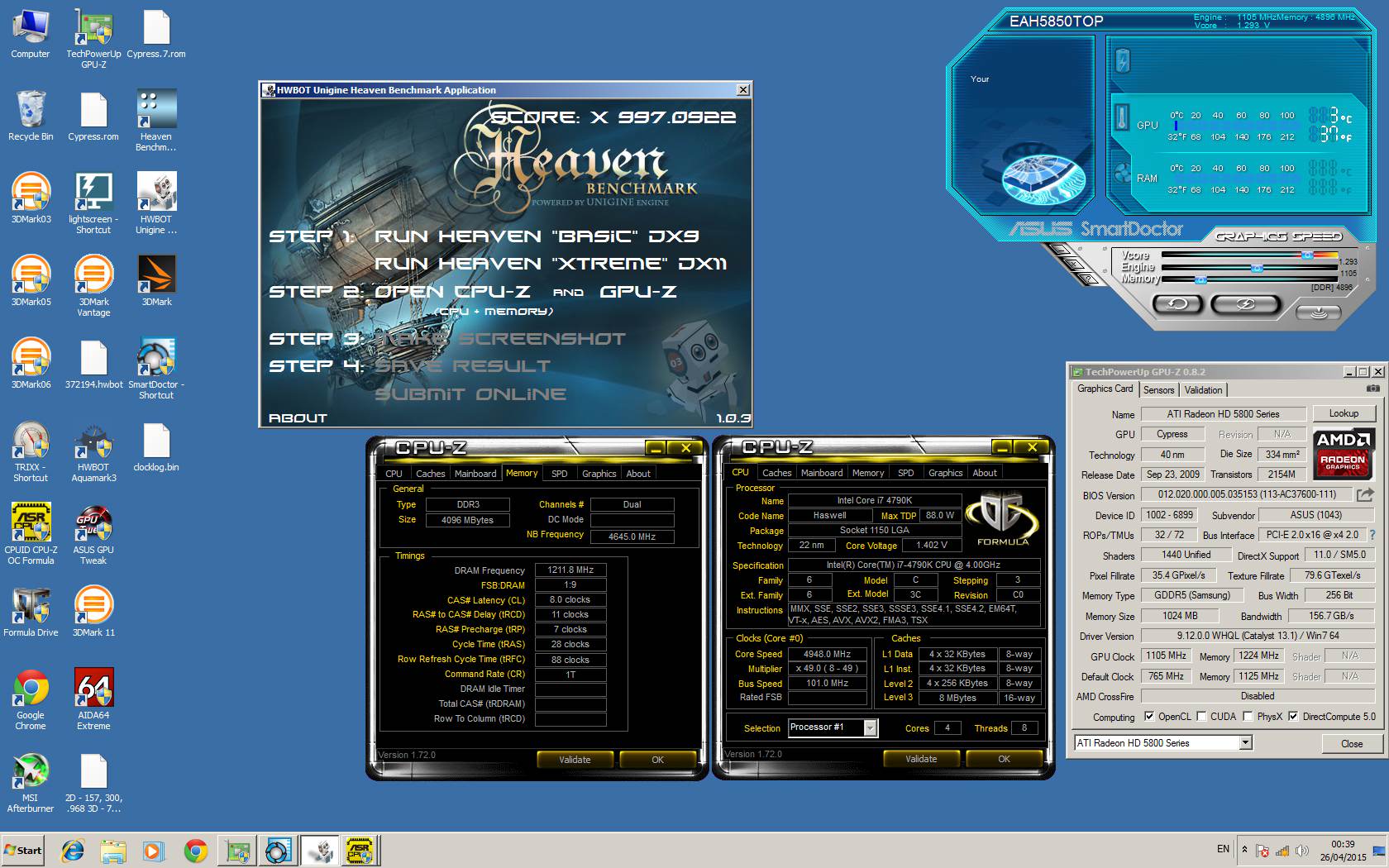Launch 3DMark05 desktop icon
This screenshot has width=1389, height=868.
click(x=31, y=282)
